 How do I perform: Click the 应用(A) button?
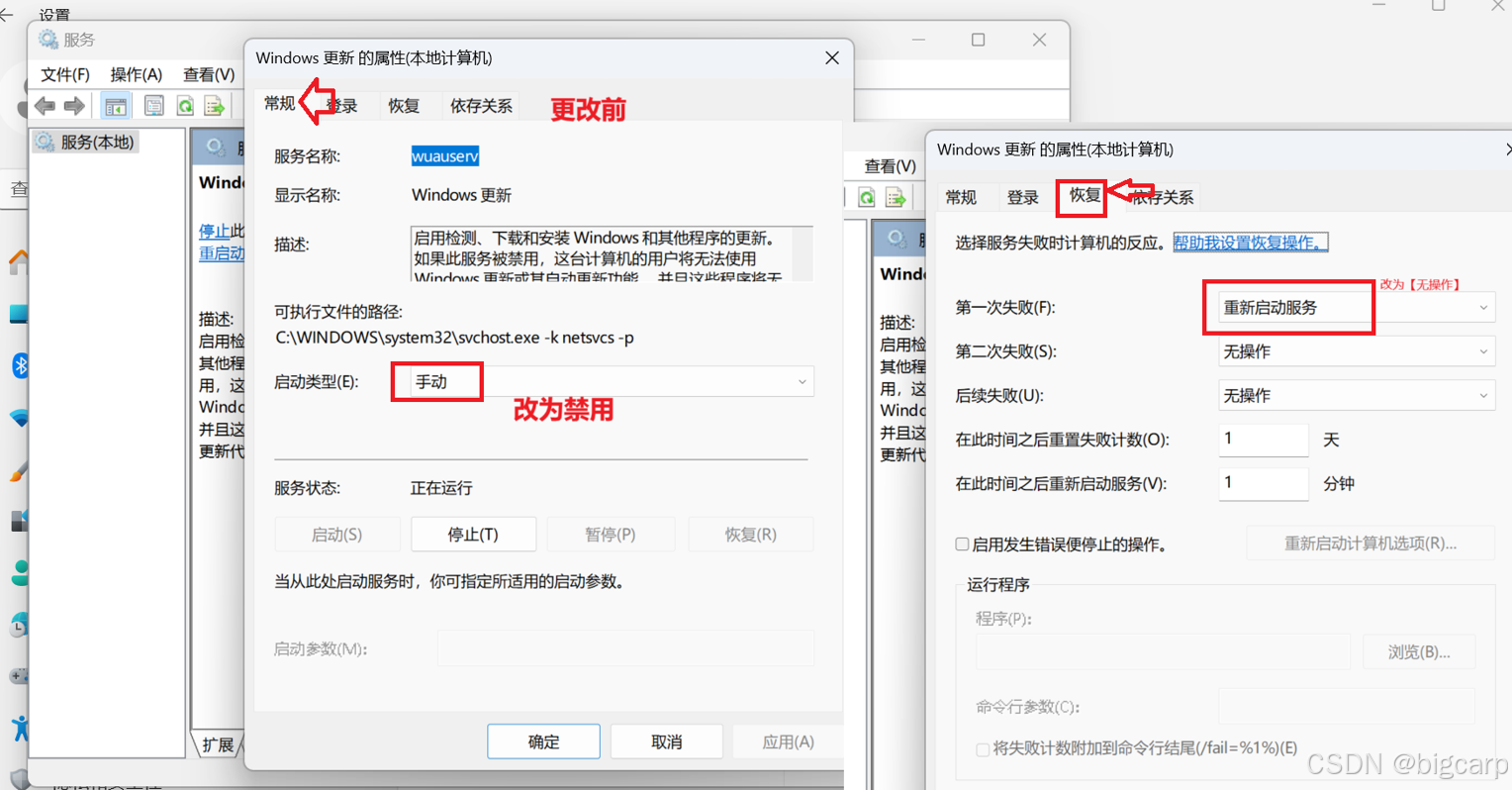click(x=789, y=741)
